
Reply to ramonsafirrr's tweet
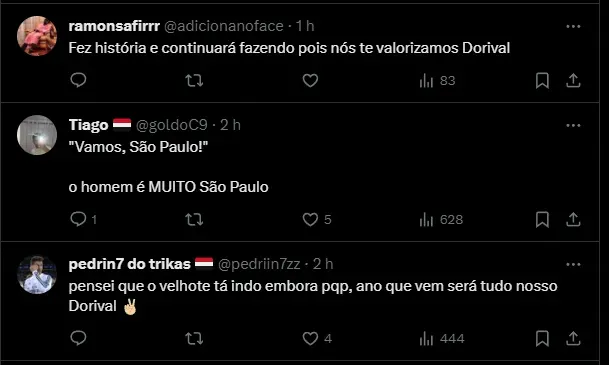click(x=78, y=80)
